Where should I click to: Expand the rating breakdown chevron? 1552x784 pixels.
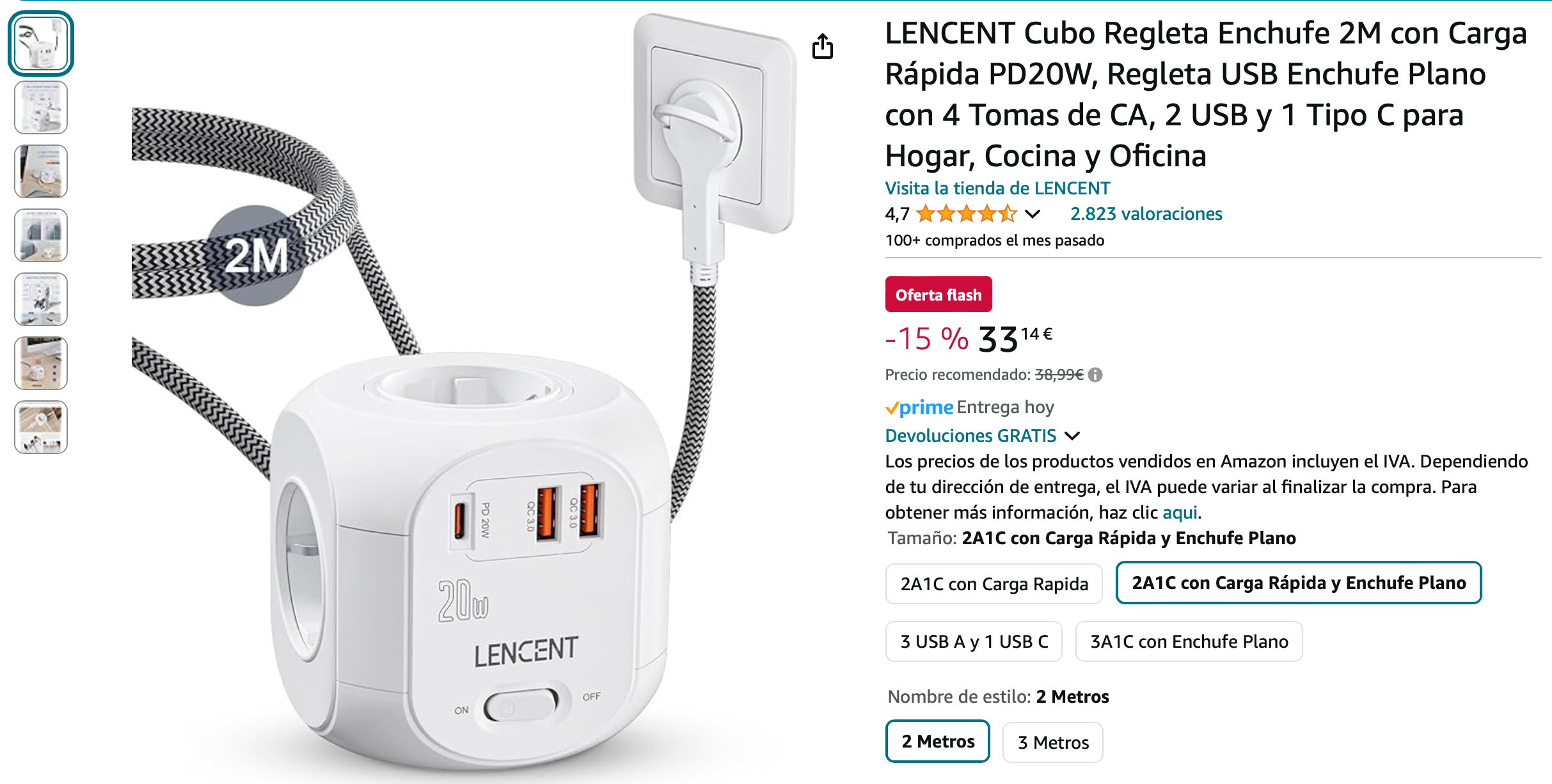pyautogui.click(x=1033, y=214)
